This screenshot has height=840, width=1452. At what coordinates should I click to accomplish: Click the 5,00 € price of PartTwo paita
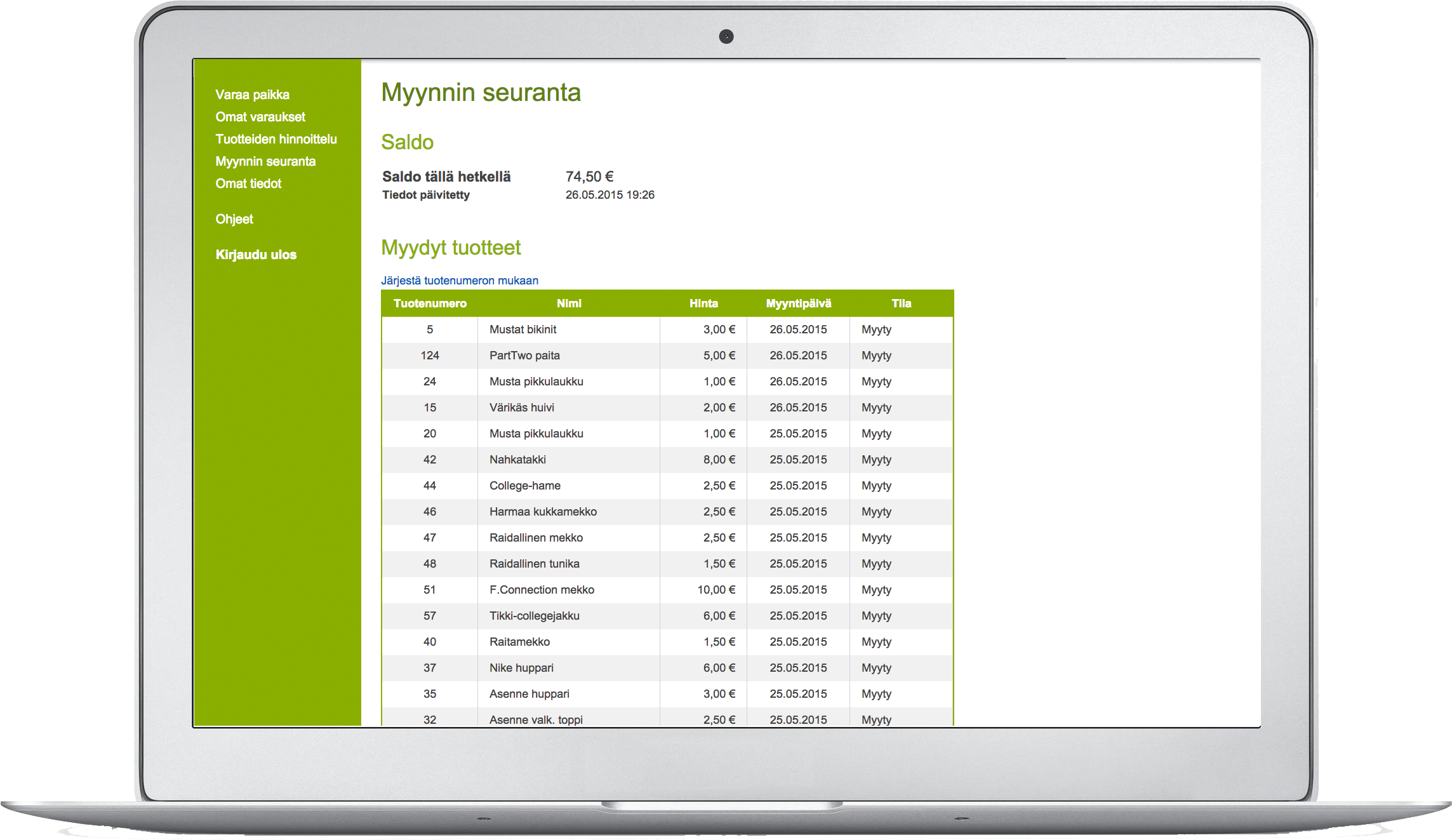719,356
